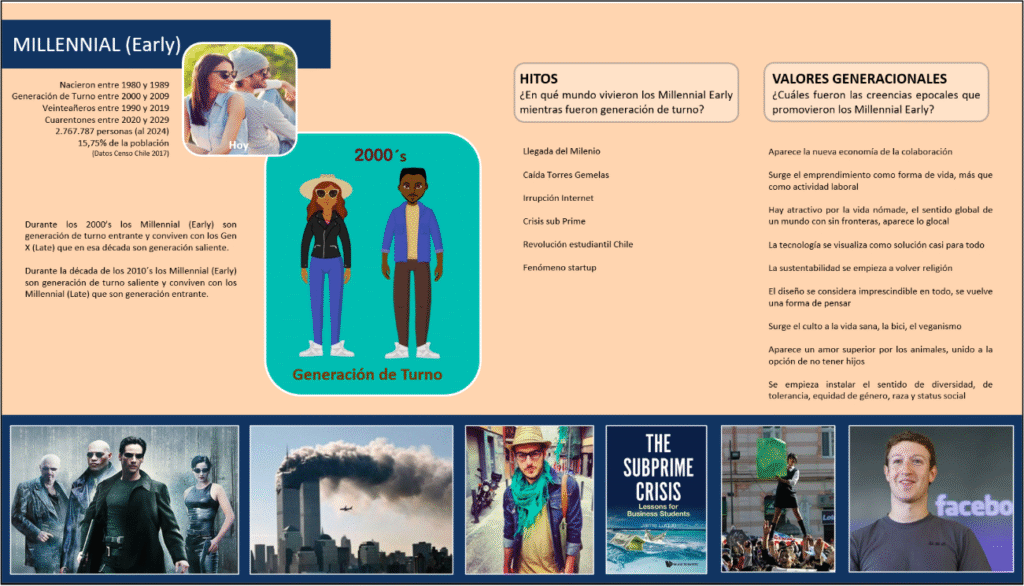Click the VALORES GENERACIONALES heading box

(x=876, y=93)
